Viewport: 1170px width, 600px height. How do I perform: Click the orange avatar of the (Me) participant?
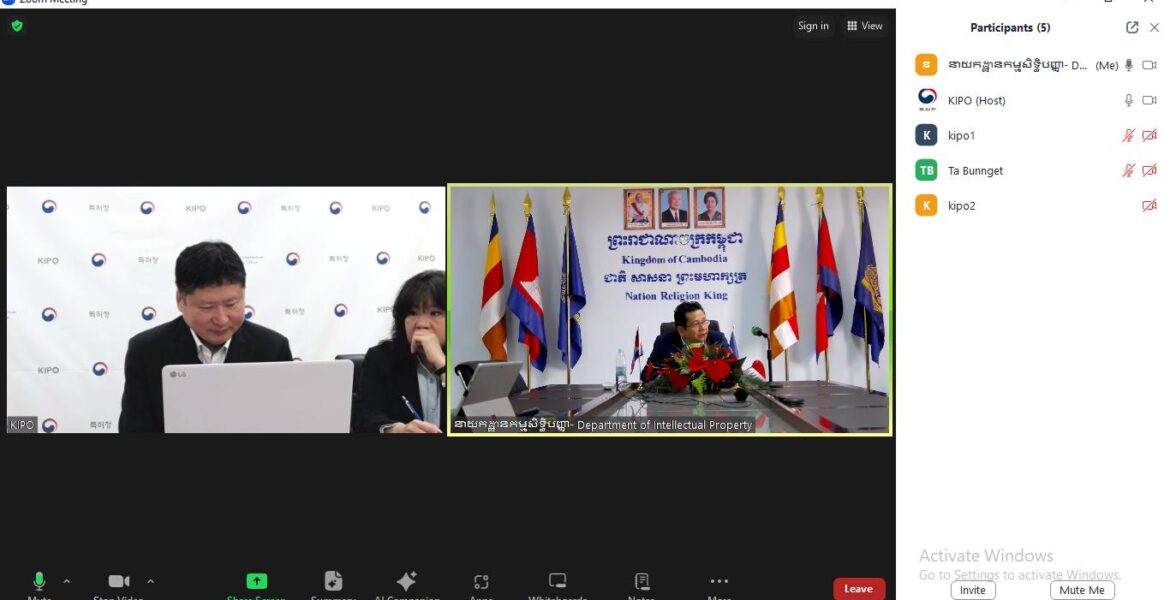pos(926,65)
